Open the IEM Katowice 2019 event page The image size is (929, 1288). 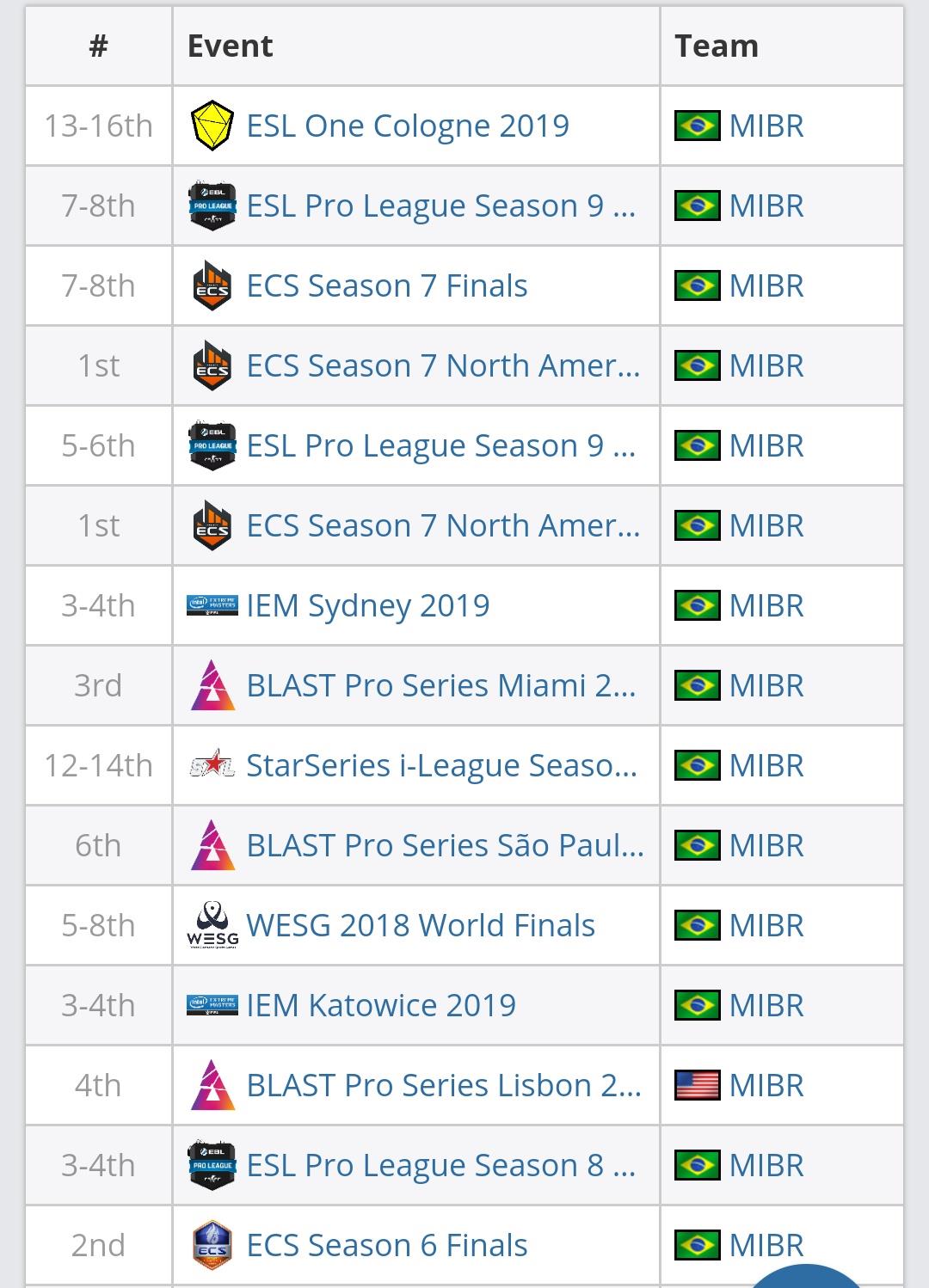coord(381,1005)
